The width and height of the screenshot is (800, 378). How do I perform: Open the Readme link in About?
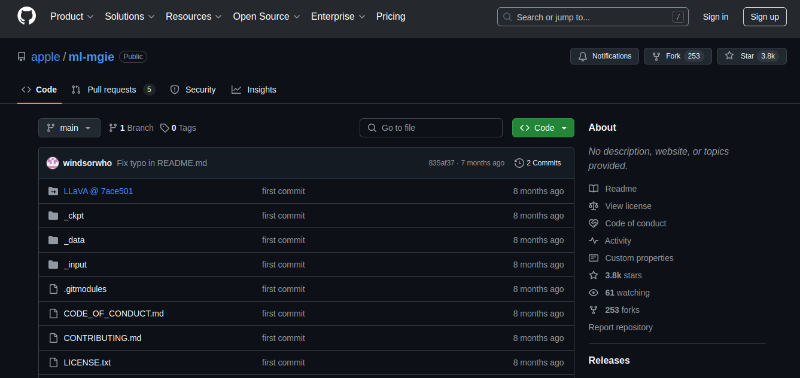tap(621, 189)
